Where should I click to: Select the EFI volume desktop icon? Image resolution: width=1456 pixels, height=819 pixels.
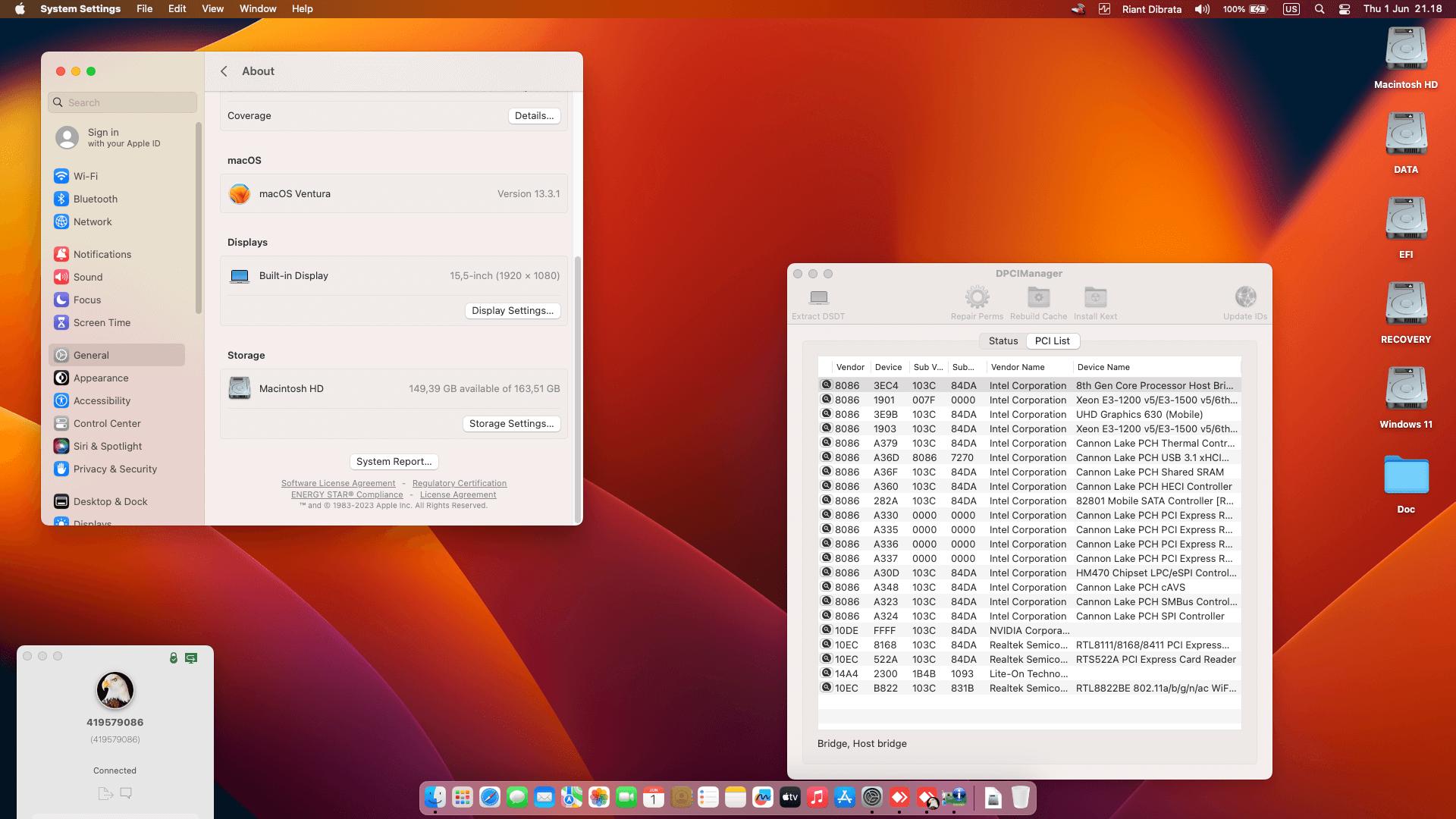tap(1406, 228)
